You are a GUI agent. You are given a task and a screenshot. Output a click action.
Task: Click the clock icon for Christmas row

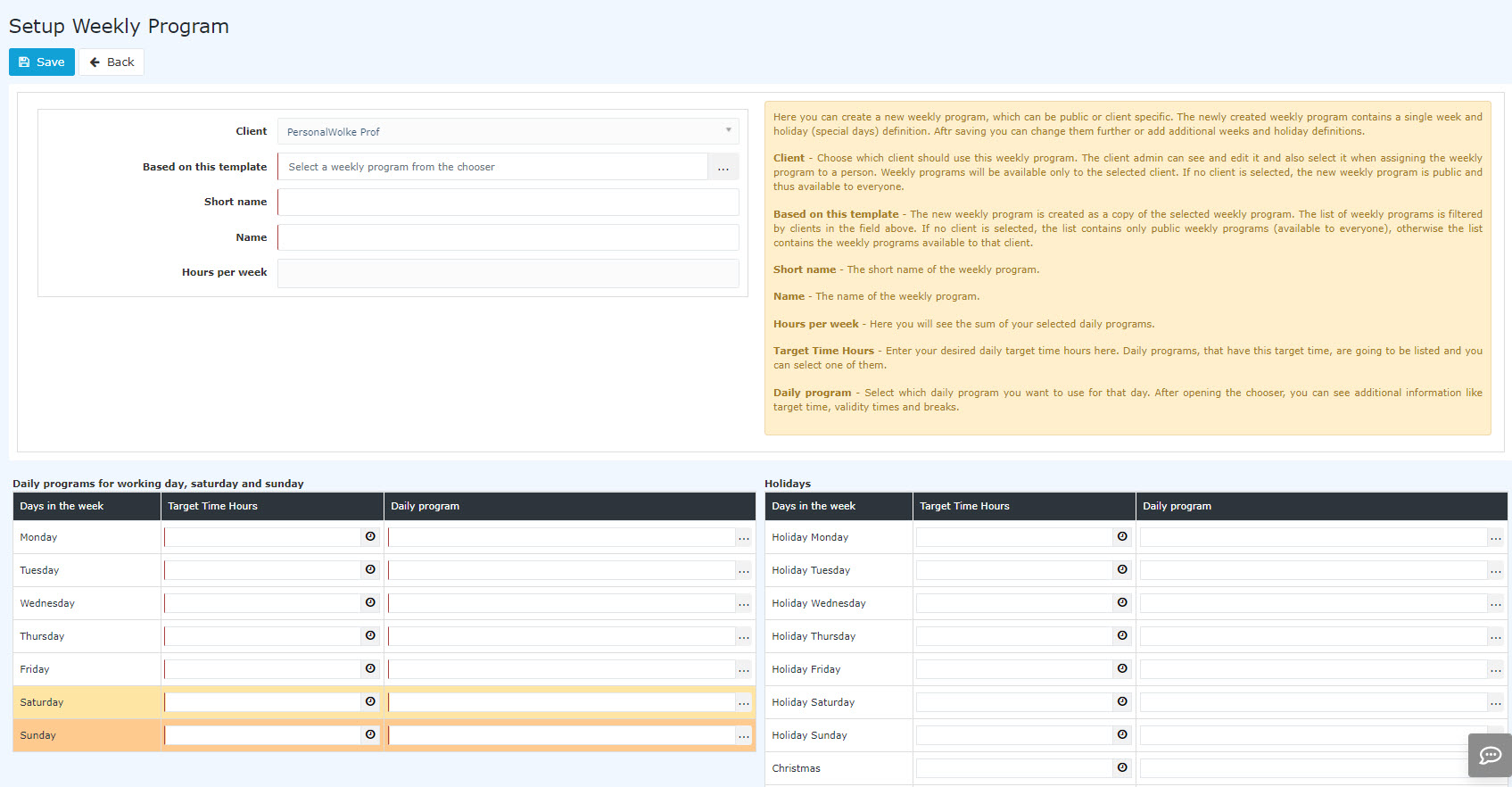1122,767
